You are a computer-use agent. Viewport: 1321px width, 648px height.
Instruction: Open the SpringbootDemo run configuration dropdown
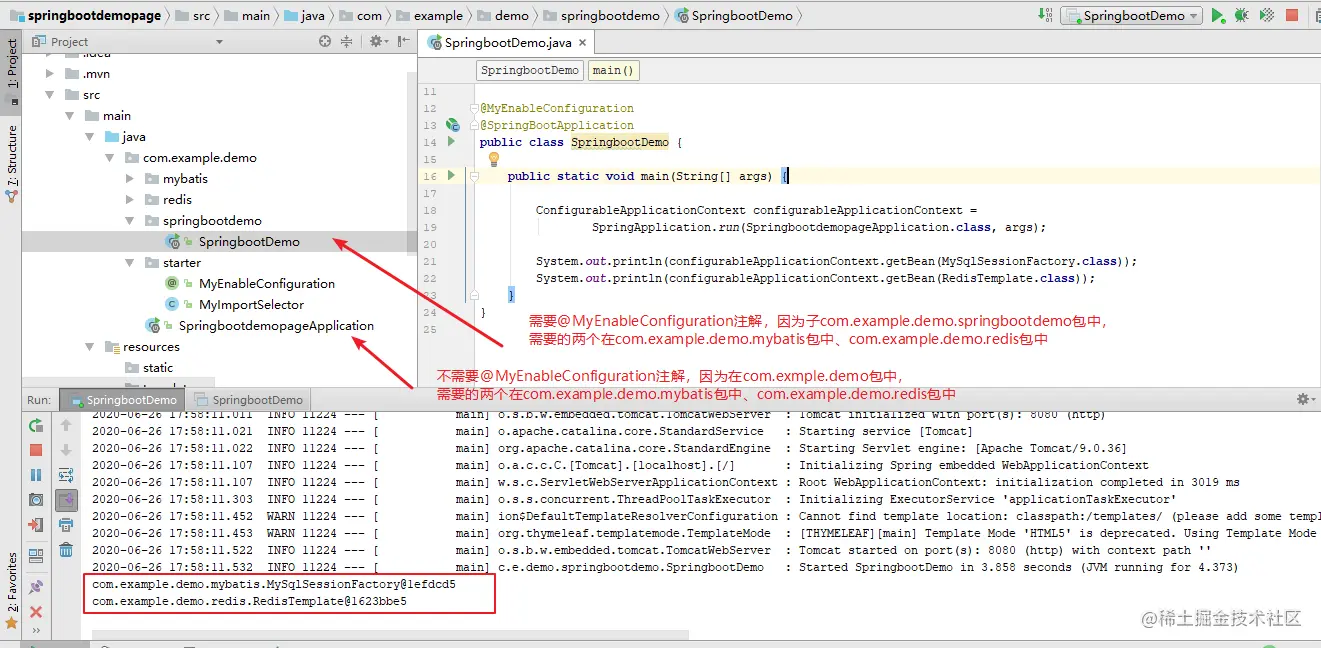click(1129, 15)
